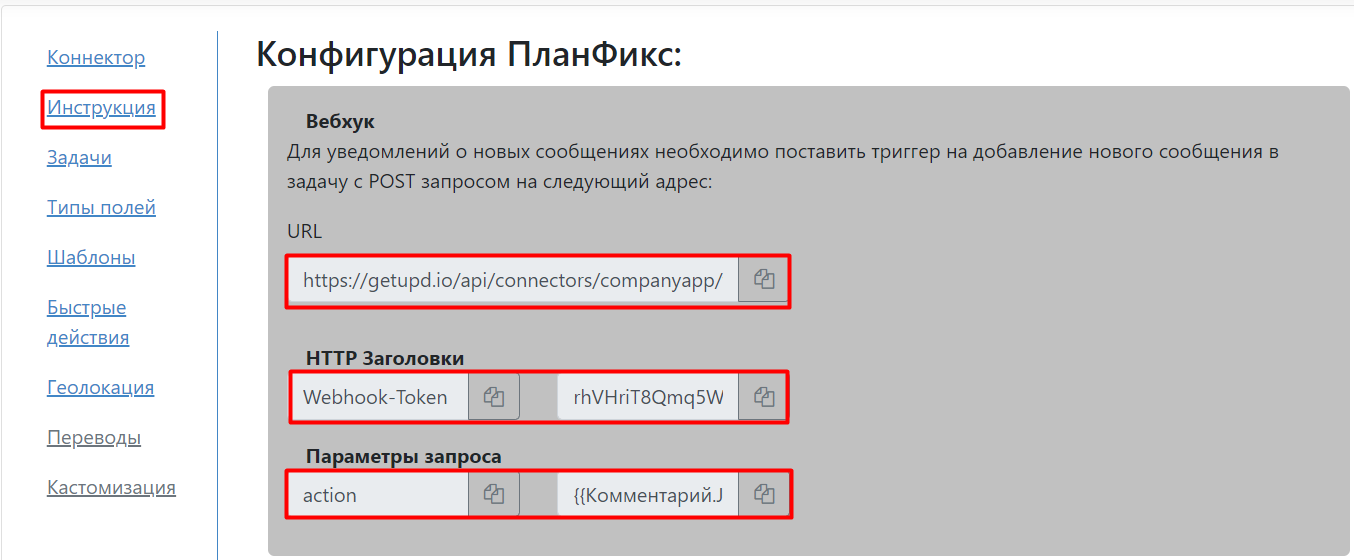Navigate to Шаблоны
1354x560 pixels.
[x=91, y=257]
